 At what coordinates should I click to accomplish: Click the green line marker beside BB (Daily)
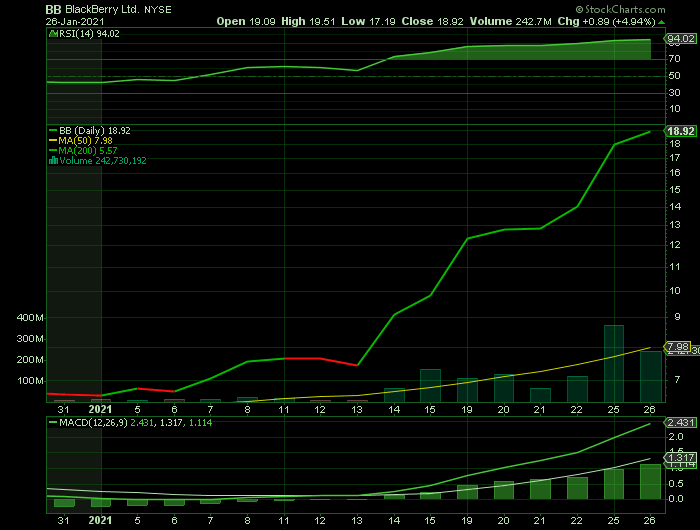click(54, 130)
